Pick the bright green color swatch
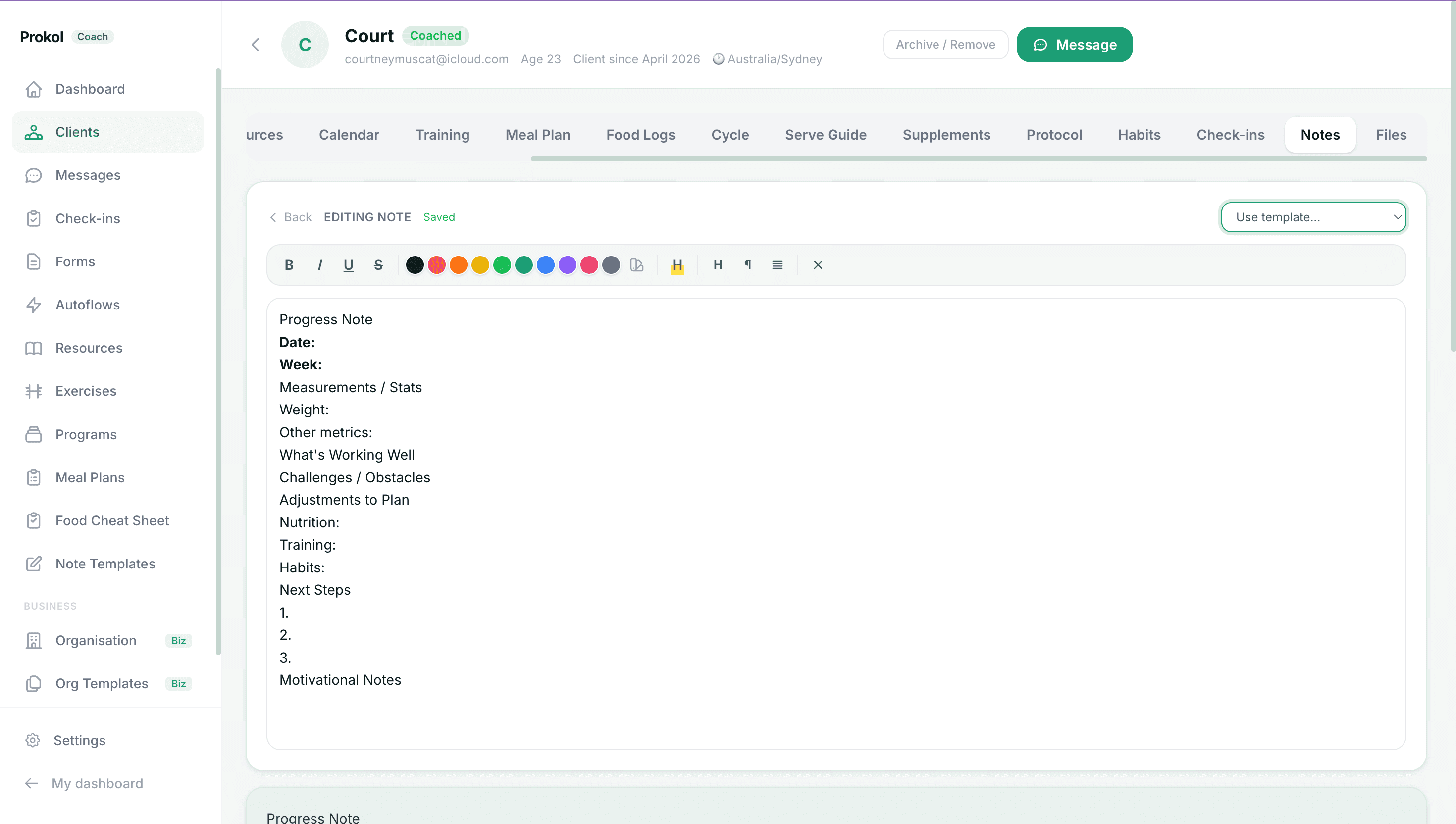Viewport: 1456px width, 824px height. click(x=502, y=265)
